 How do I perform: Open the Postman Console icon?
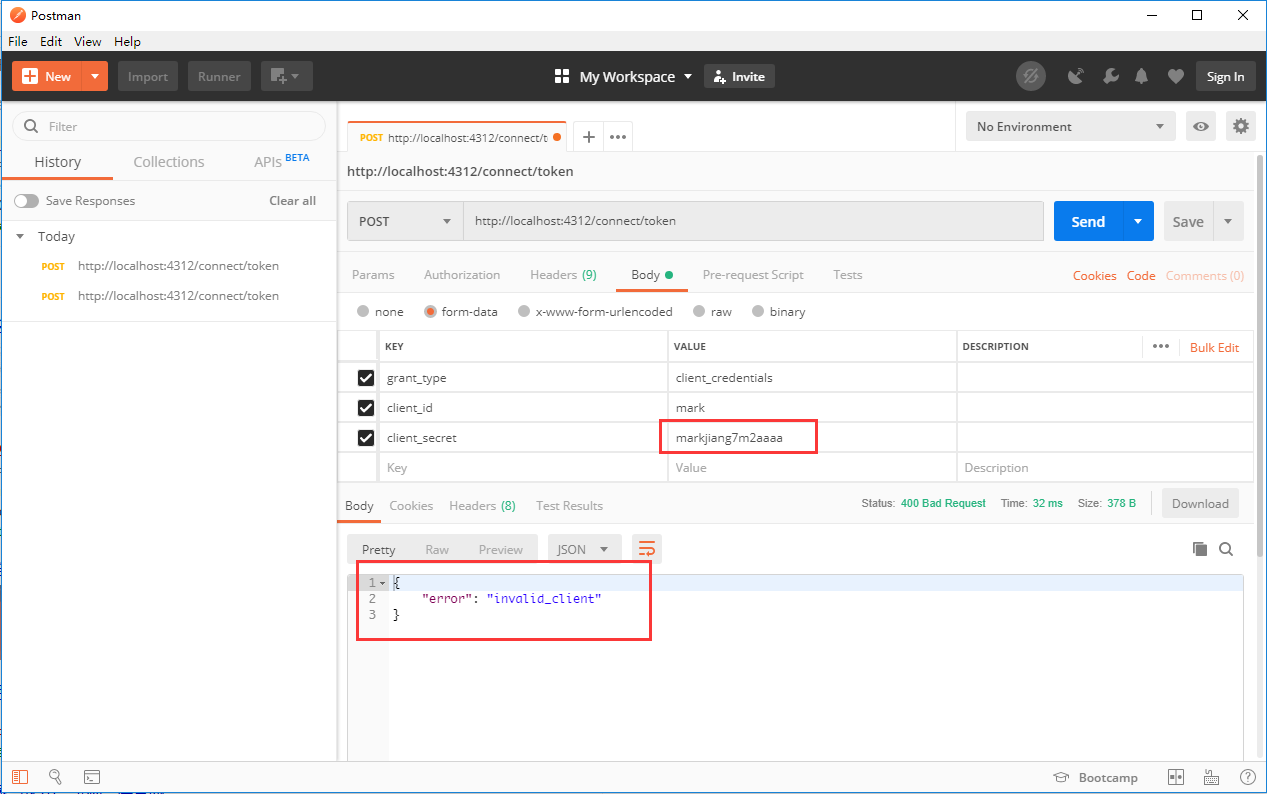[x=91, y=777]
